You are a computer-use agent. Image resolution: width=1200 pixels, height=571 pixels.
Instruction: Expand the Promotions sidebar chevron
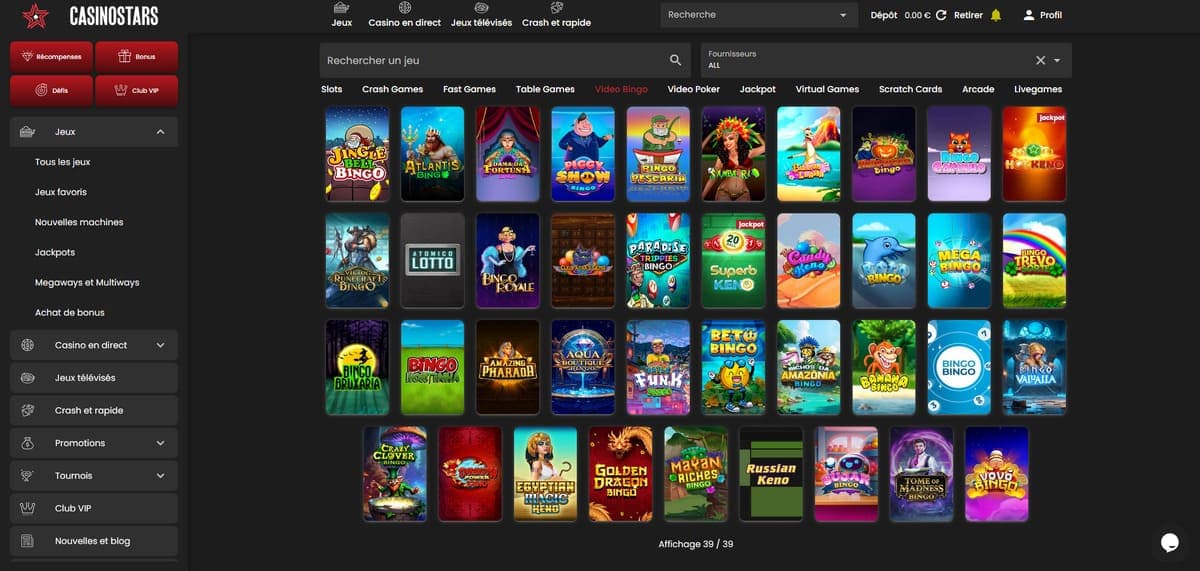click(160, 443)
